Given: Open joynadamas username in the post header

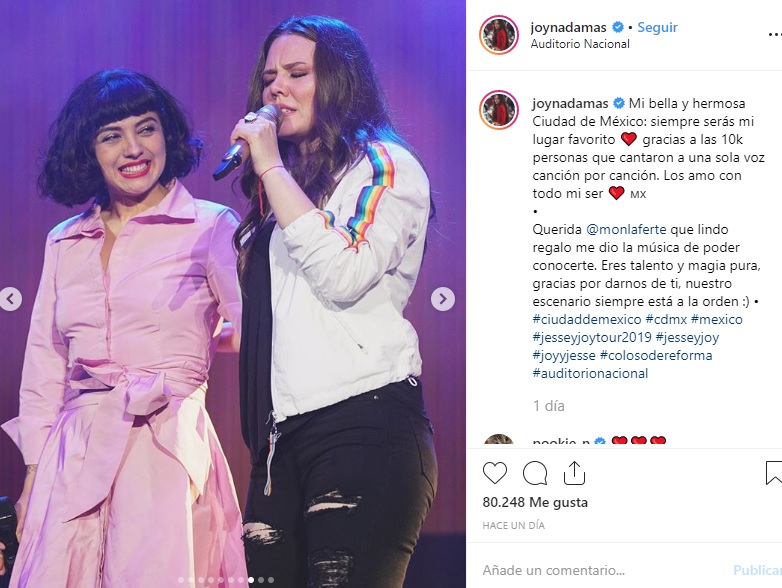Looking at the screenshot, I should [x=569, y=27].
